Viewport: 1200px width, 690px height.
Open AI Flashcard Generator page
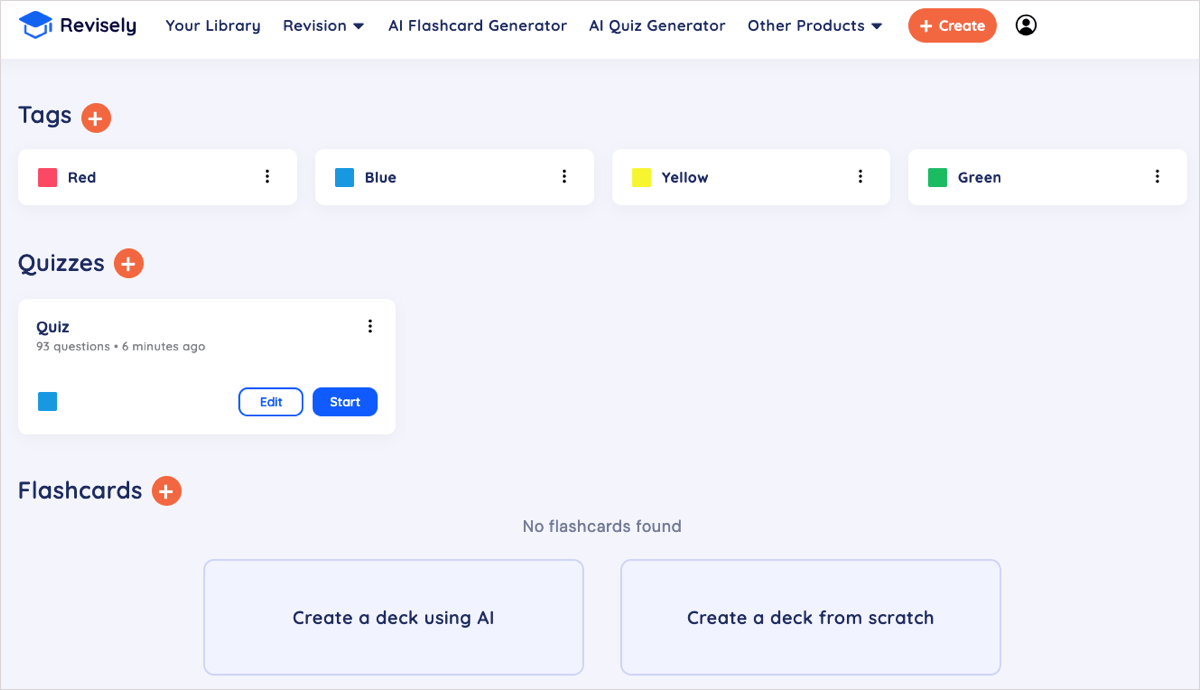click(477, 26)
